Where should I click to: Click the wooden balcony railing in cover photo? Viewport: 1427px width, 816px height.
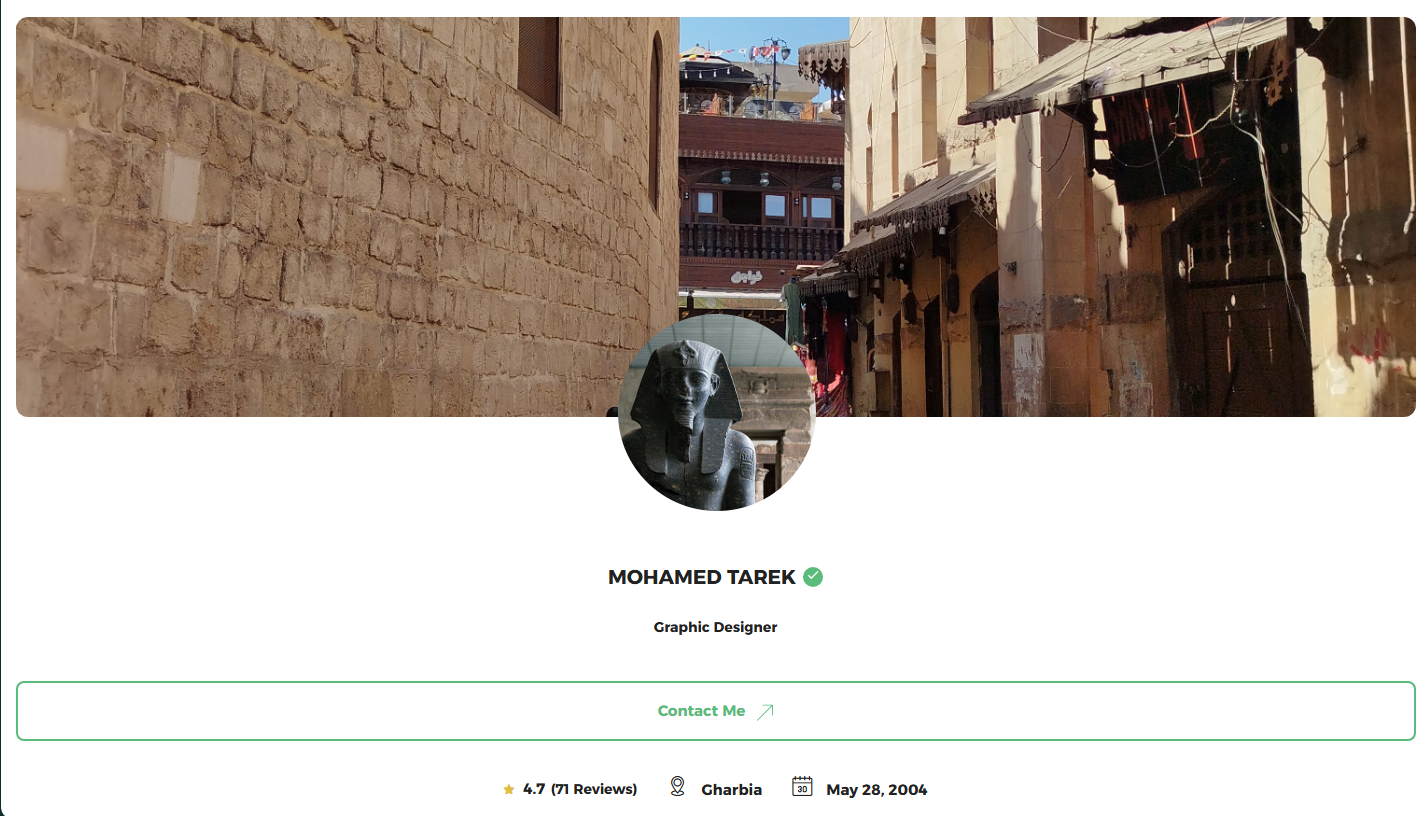[761, 243]
